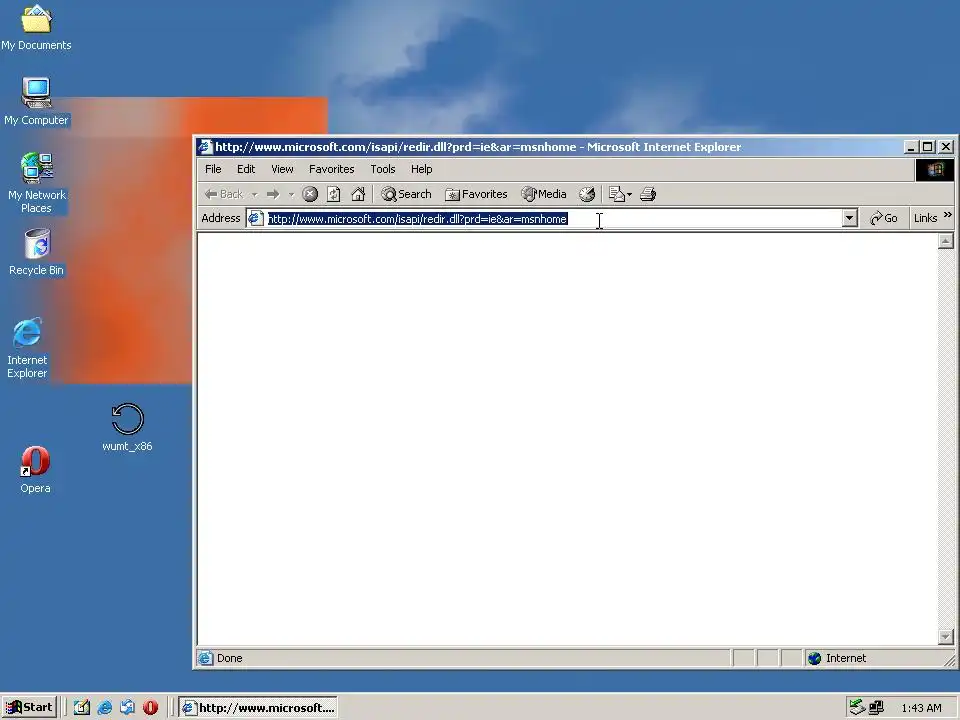
Task: Click the status bar page icon next to Done
Action: point(206,658)
